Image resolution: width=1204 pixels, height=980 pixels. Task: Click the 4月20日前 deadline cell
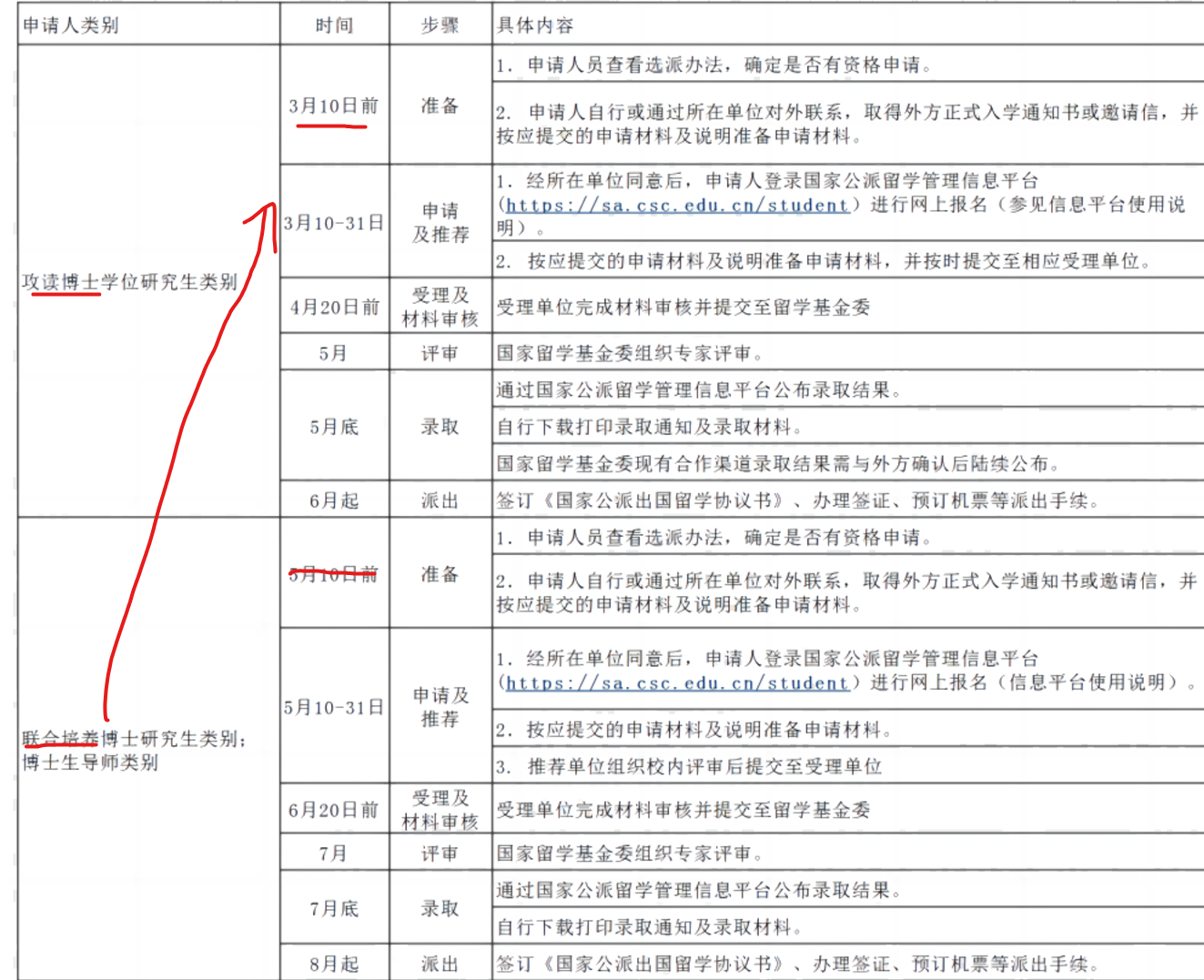point(334,308)
